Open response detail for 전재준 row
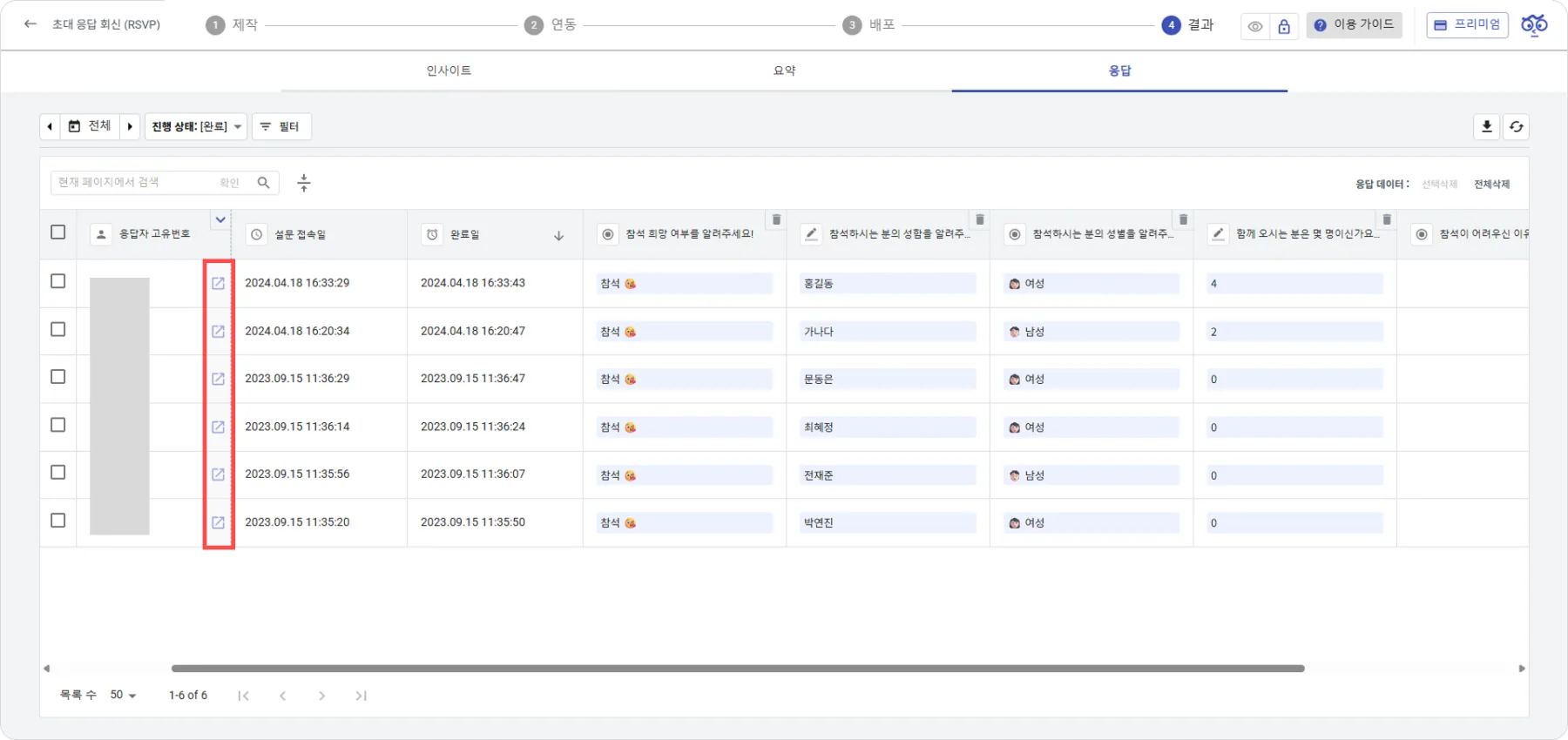Viewport: 1568px width, 740px height. [x=218, y=474]
